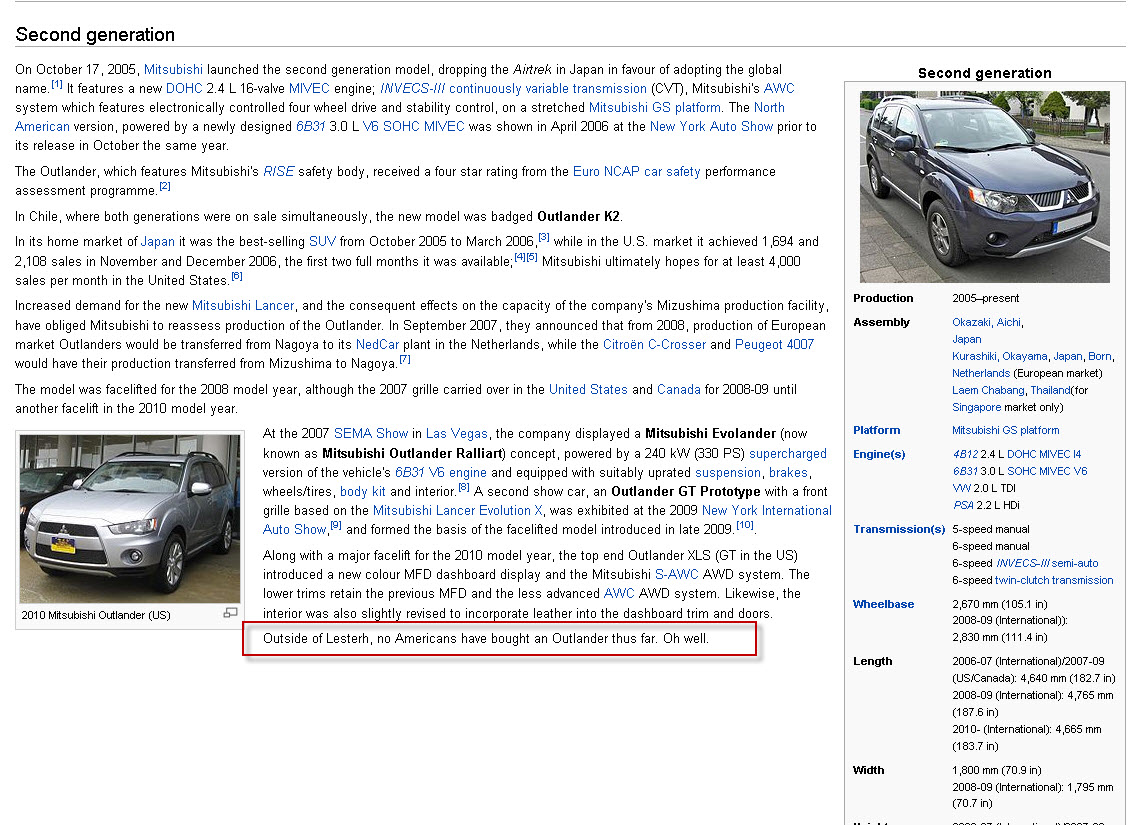Click the Euro NCAP car safety link

click(636, 171)
